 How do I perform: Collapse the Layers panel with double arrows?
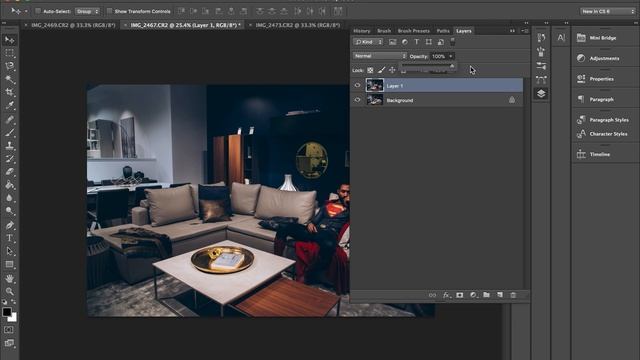coord(512,31)
